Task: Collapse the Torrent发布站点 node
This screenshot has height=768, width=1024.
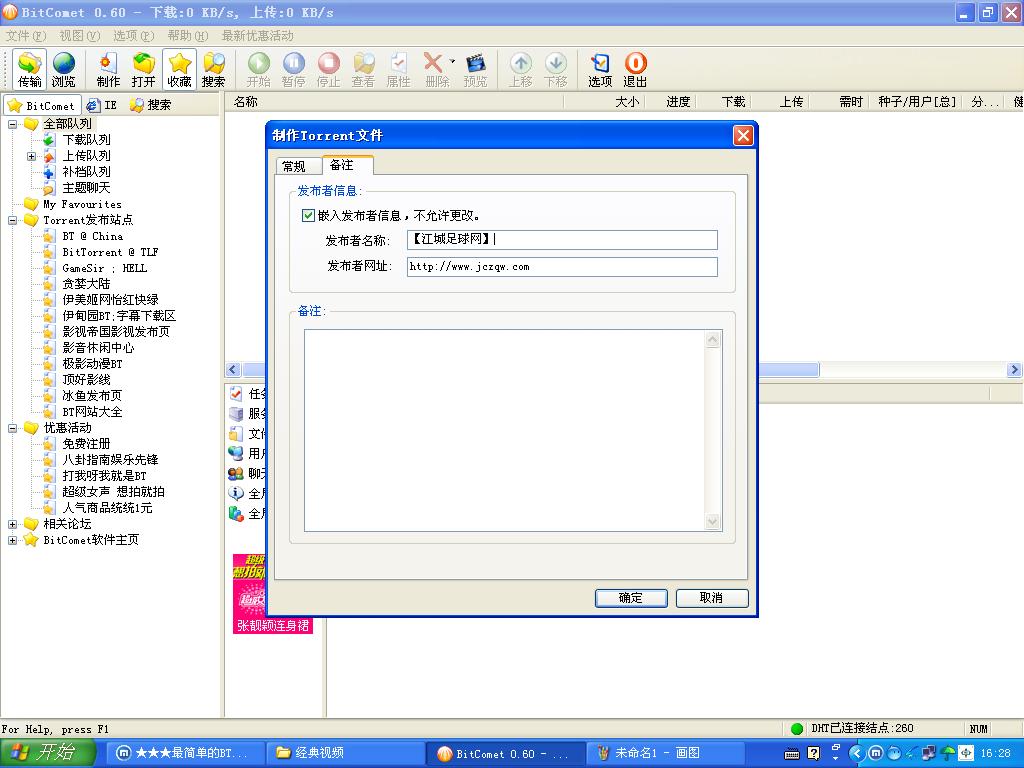Action: click(x=12, y=220)
